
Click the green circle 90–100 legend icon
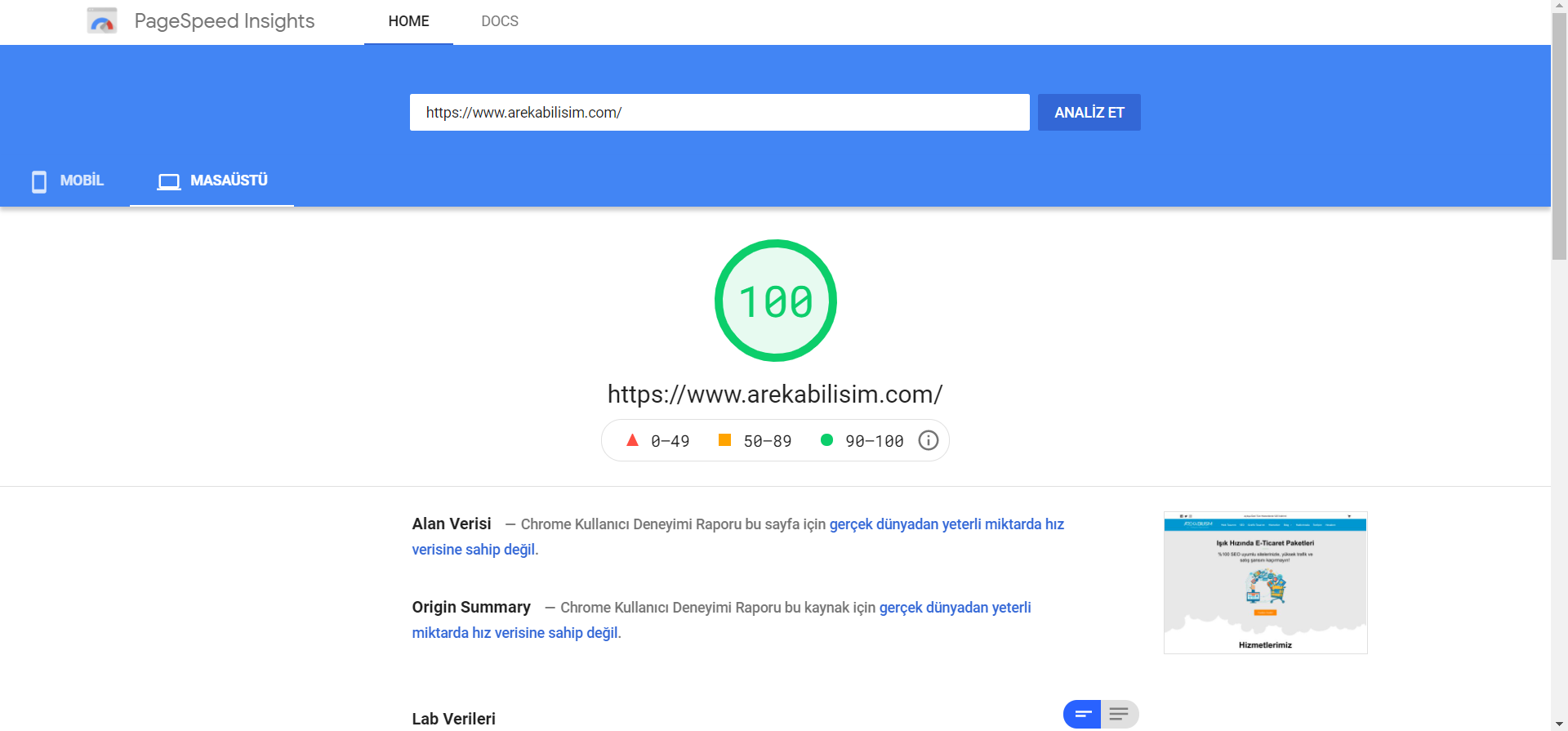tap(826, 440)
